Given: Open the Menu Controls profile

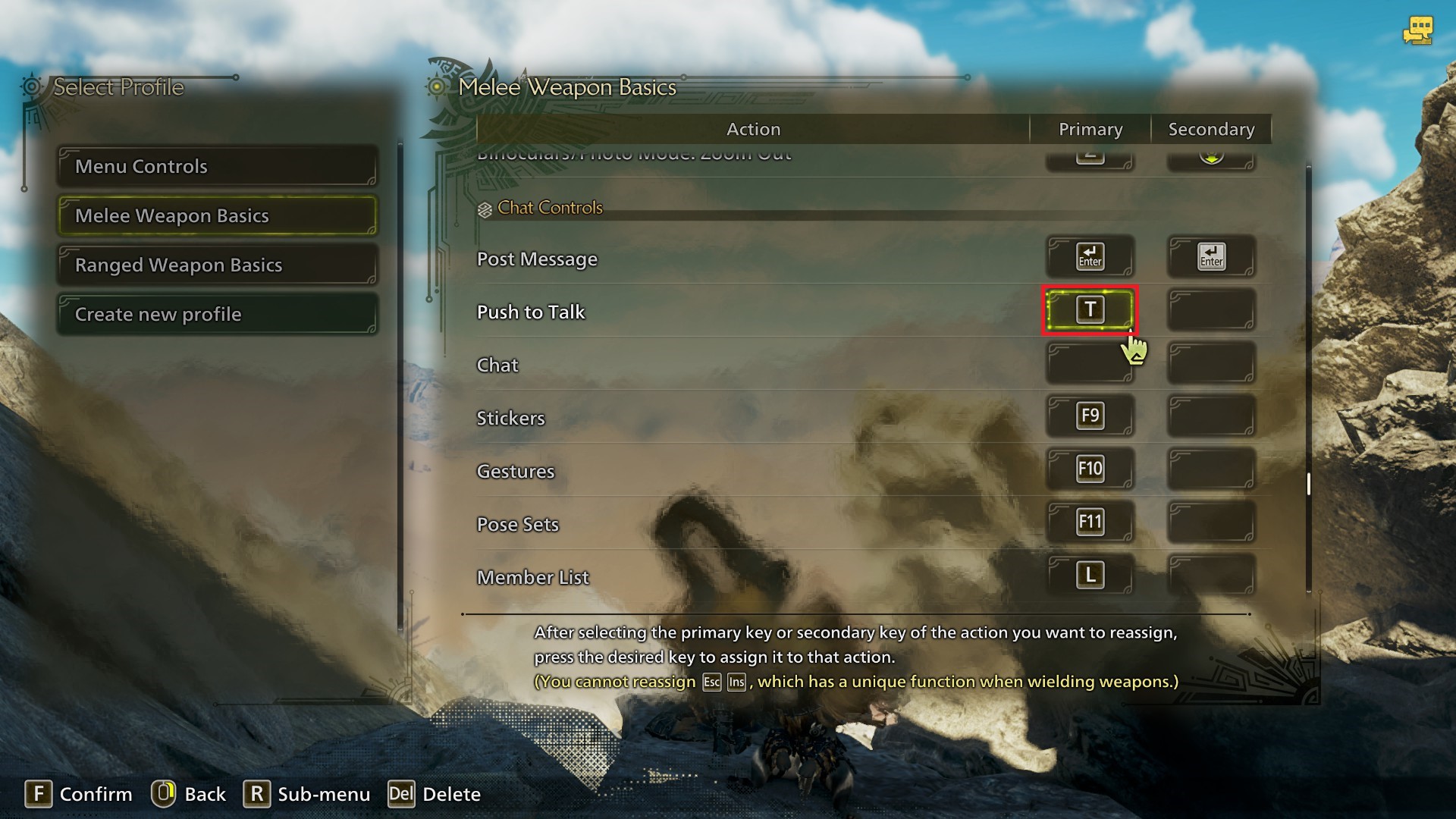Looking at the screenshot, I should (217, 166).
